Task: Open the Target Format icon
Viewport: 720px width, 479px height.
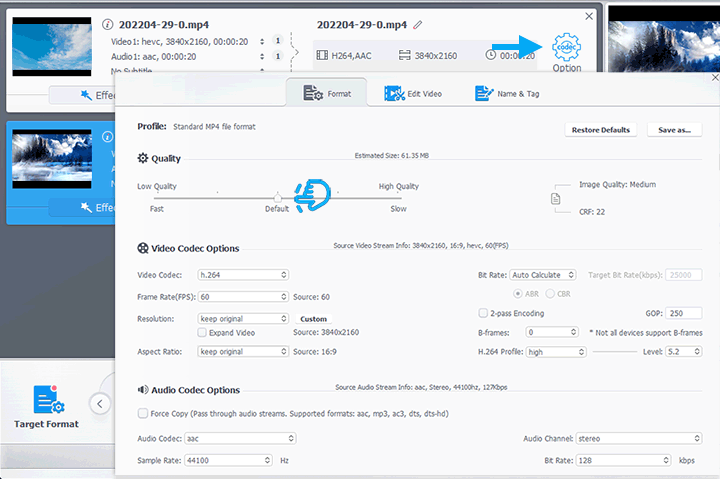Action: 49,400
